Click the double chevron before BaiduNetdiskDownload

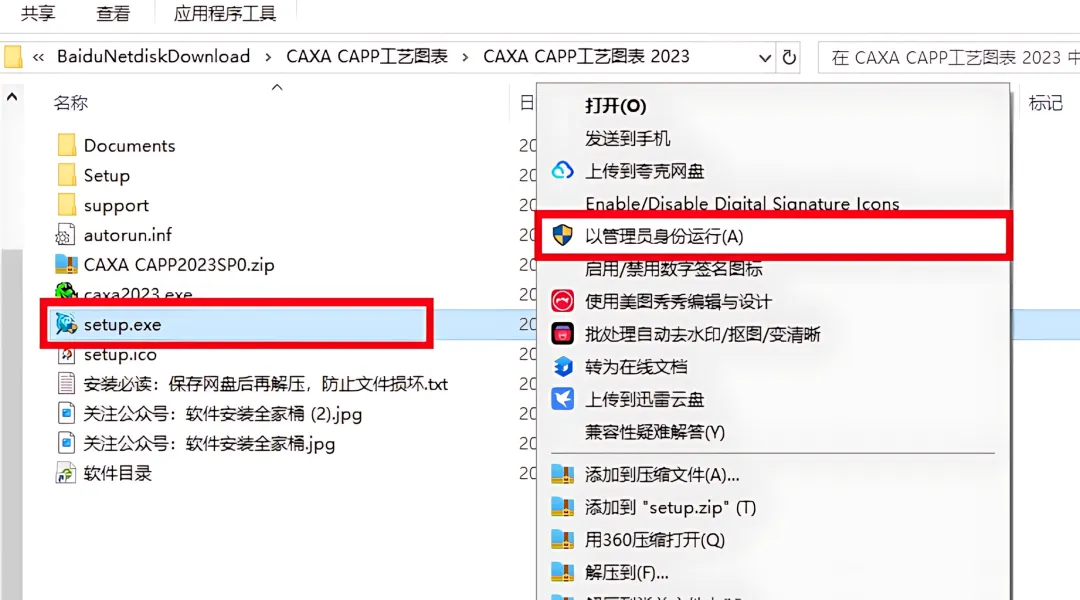(x=39, y=57)
